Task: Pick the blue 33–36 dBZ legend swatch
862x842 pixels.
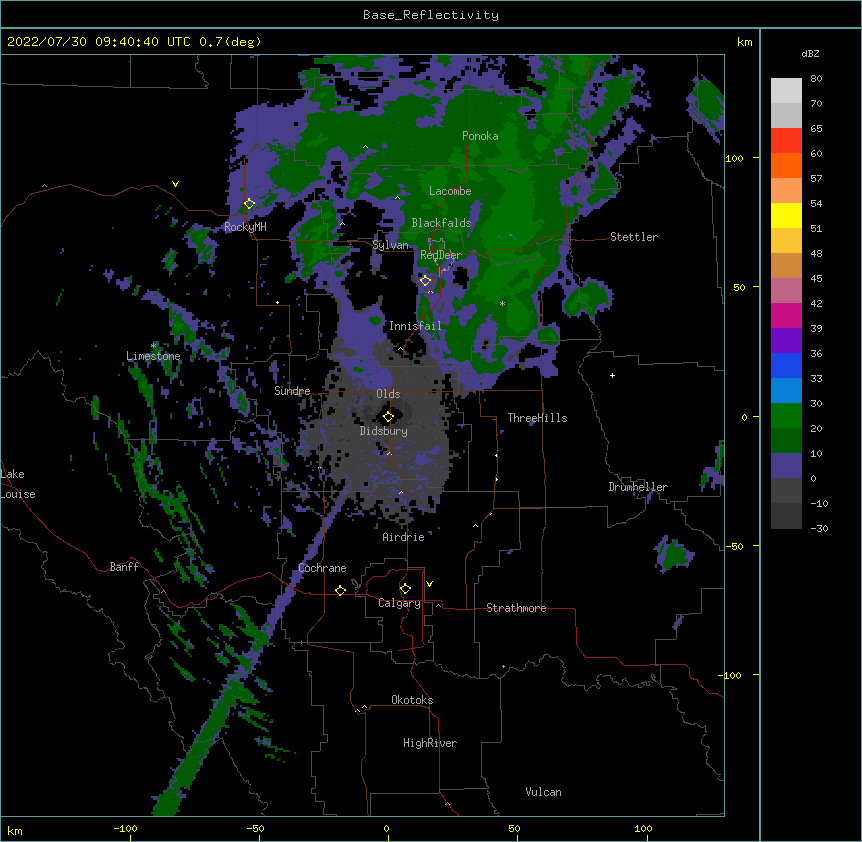Action: click(786, 366)
